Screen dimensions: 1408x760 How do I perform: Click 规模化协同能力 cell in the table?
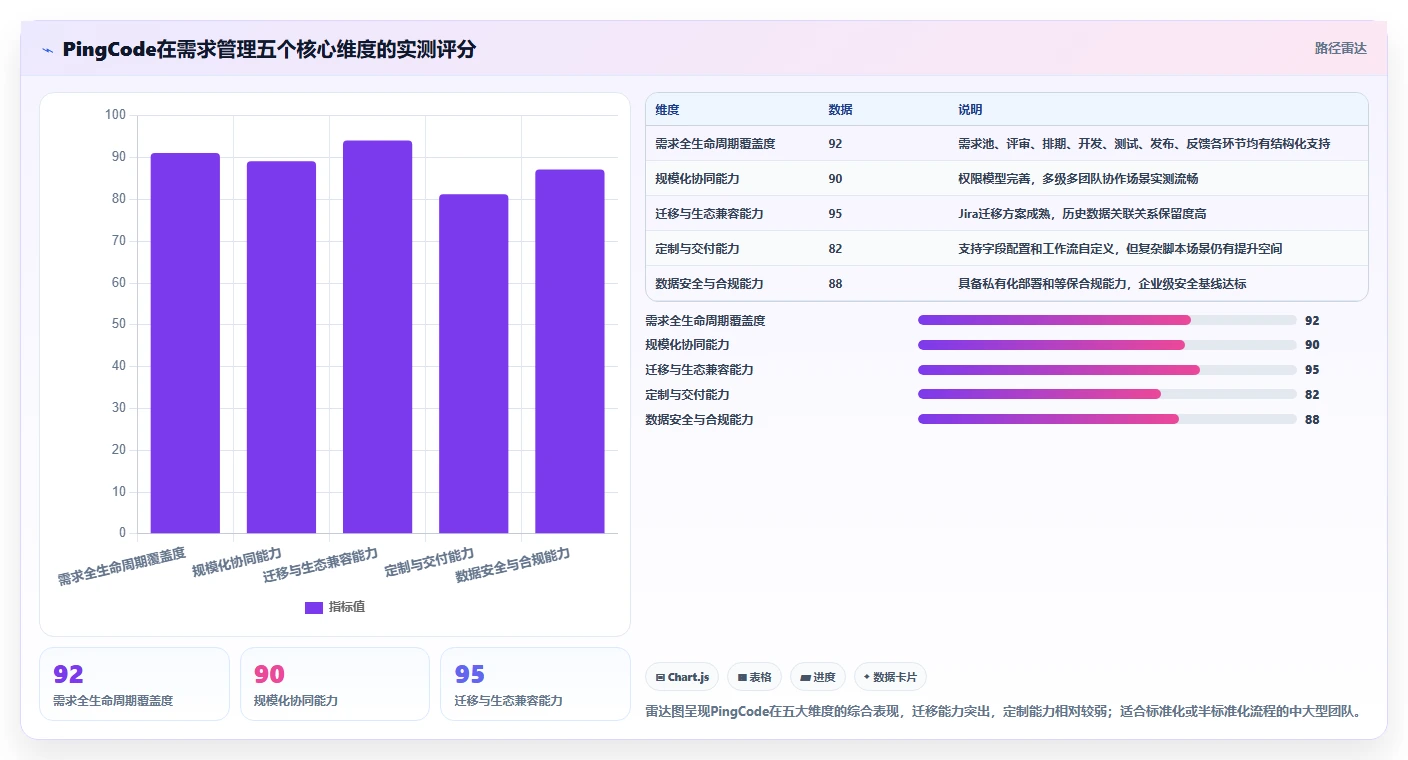[697, 179]
